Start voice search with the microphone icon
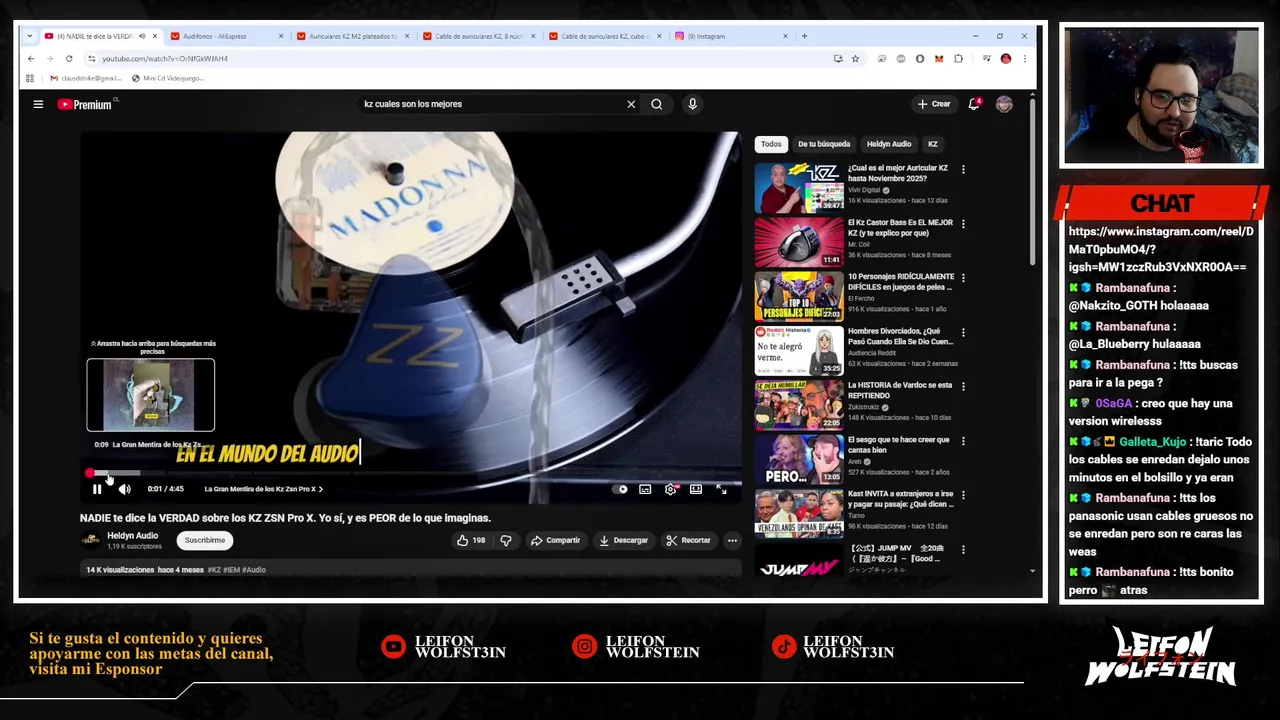Screen dimensions: 1280x720 coord(692,104)
